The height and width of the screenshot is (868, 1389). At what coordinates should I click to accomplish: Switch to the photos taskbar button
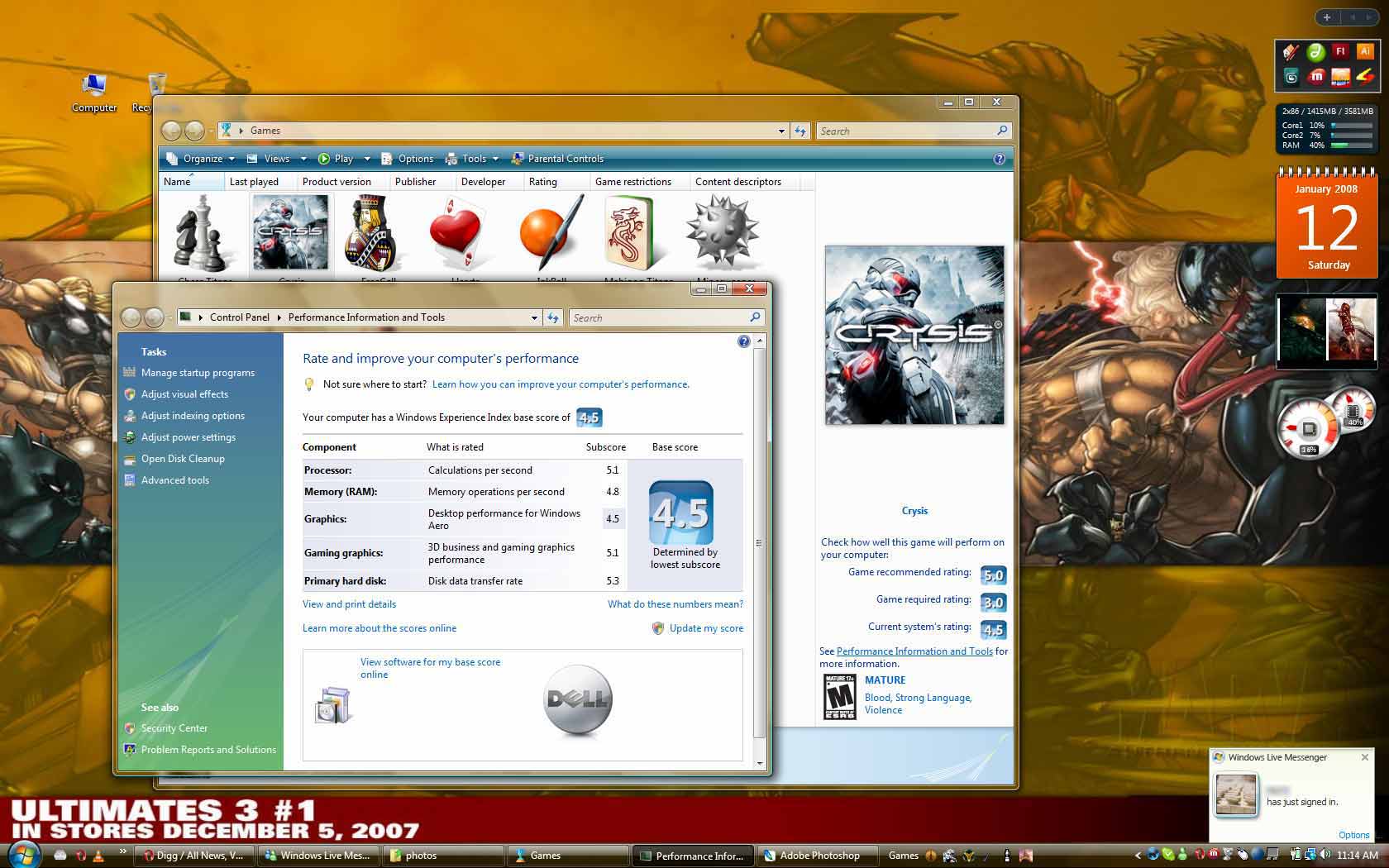point(442,856)
